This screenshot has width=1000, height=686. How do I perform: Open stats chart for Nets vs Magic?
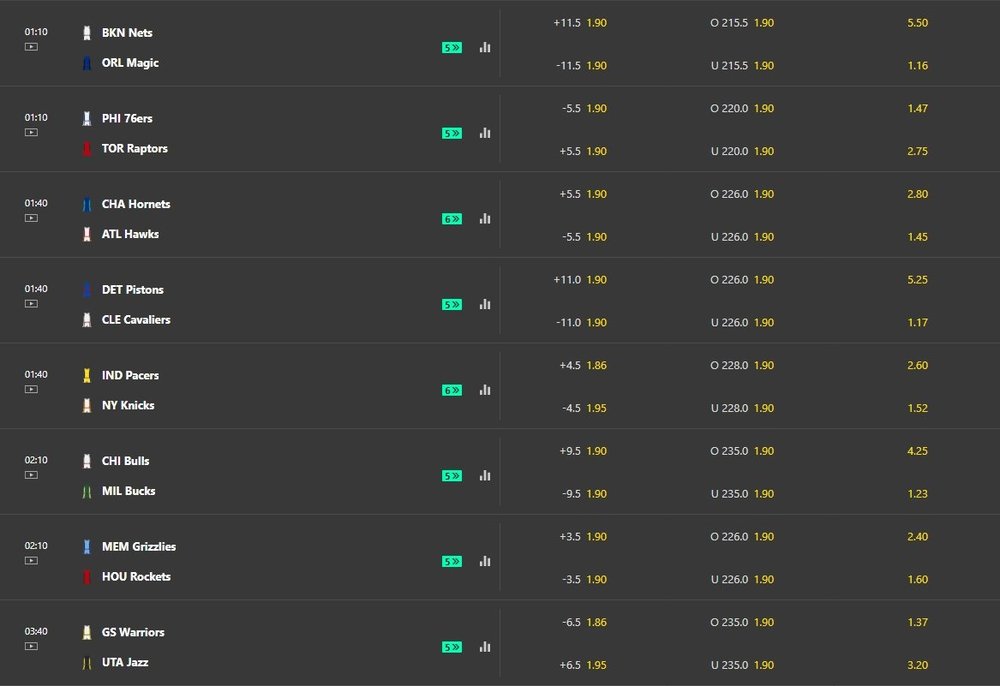tap(485, 47)
